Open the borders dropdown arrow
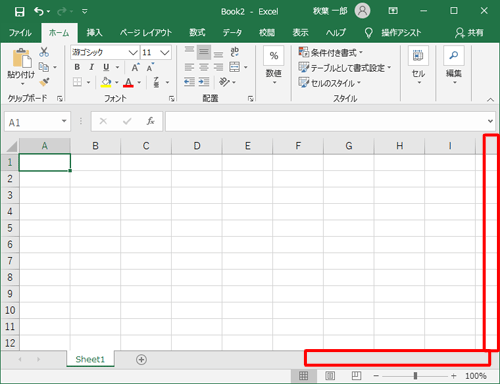 89,82
